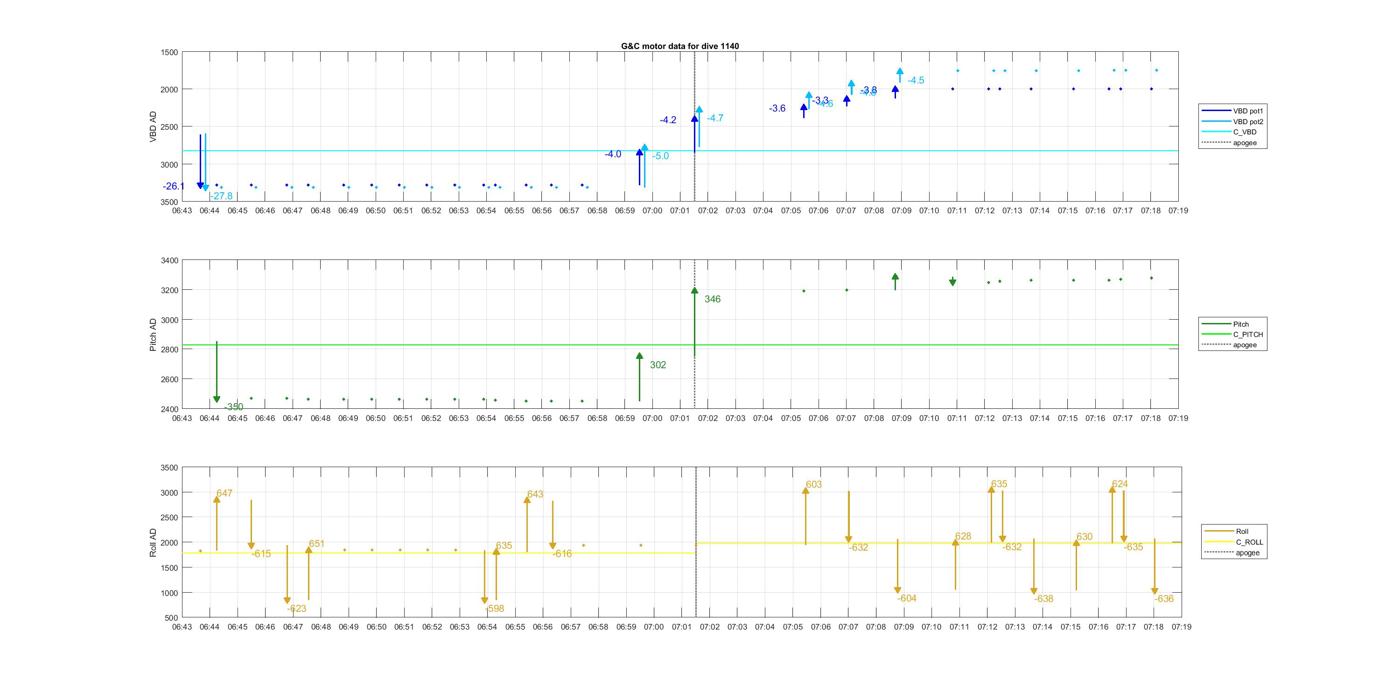Click the '-616' roll data label
Screen dimensions: 1400x693
pos(562,553)
